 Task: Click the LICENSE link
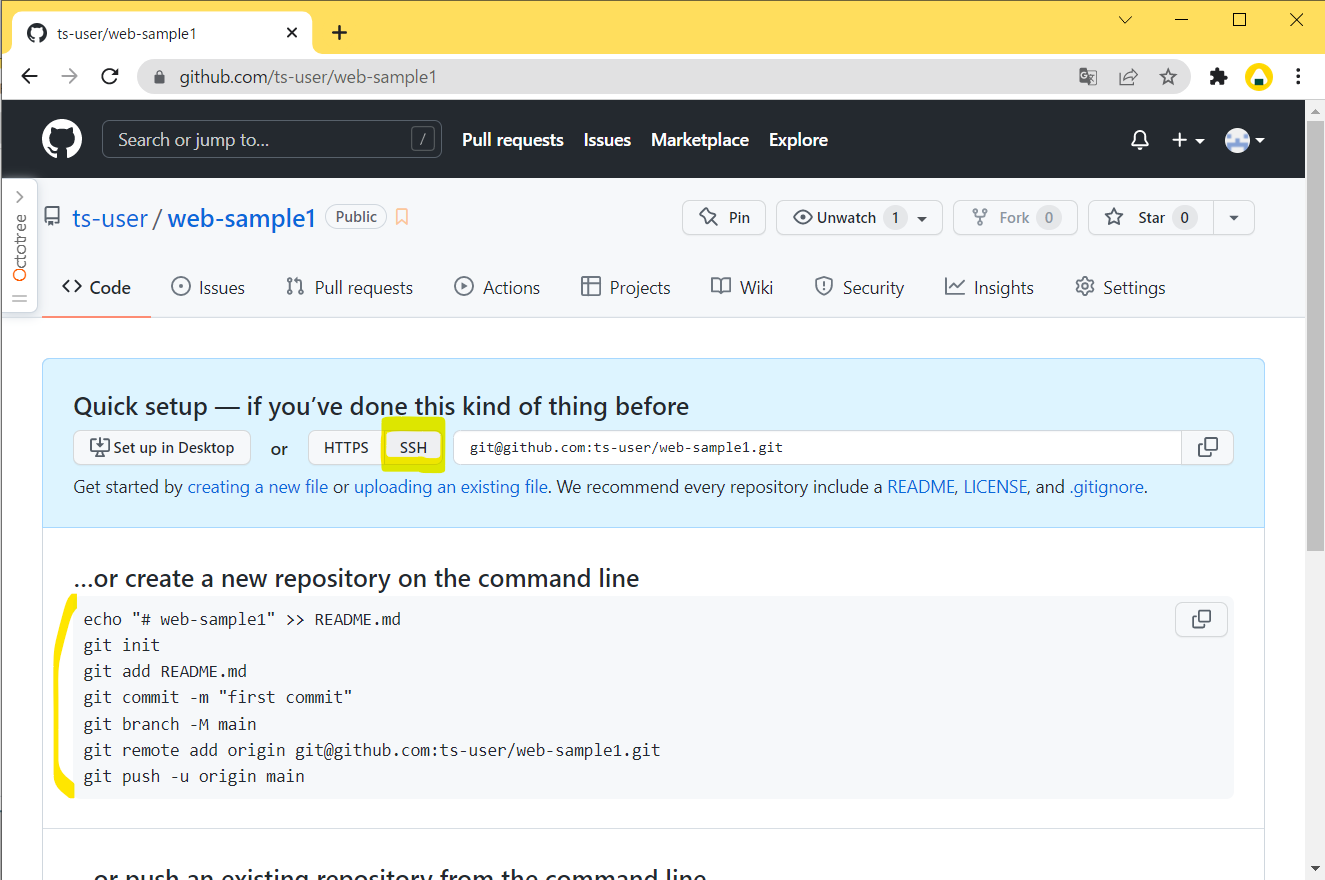(996, 488)
